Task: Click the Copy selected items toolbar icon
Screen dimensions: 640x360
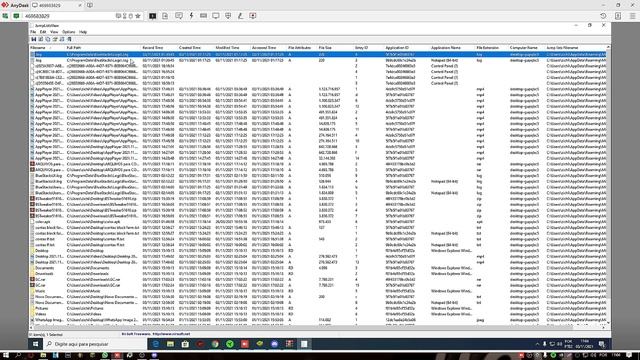Action: pos(48,39)
